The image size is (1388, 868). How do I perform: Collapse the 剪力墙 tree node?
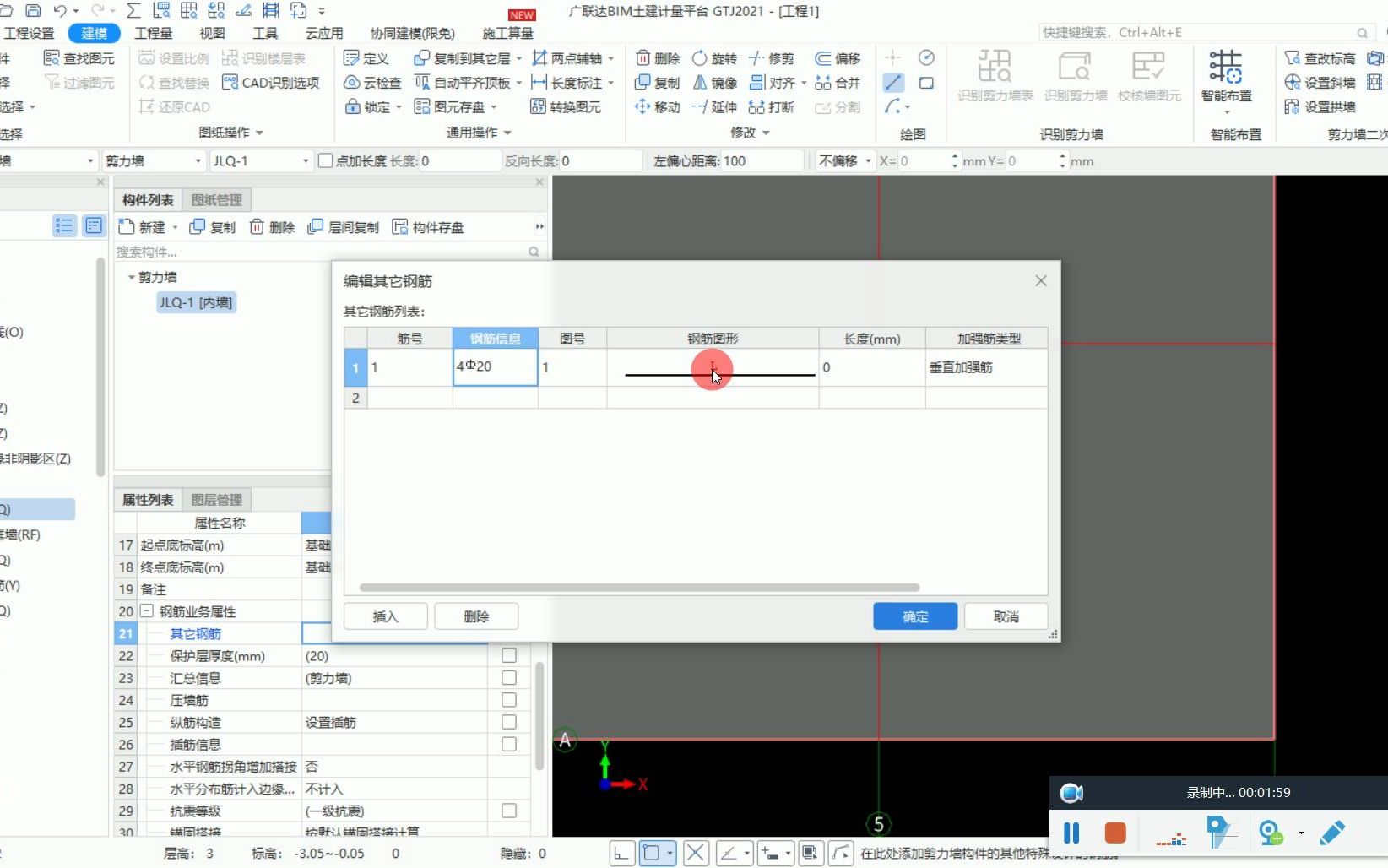(131, 277)
